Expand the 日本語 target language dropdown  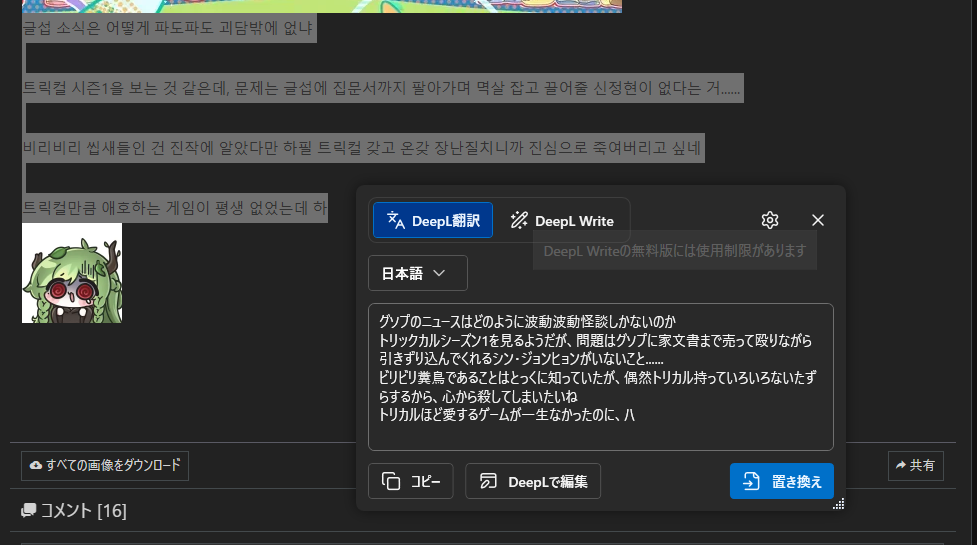click(417, 273)
